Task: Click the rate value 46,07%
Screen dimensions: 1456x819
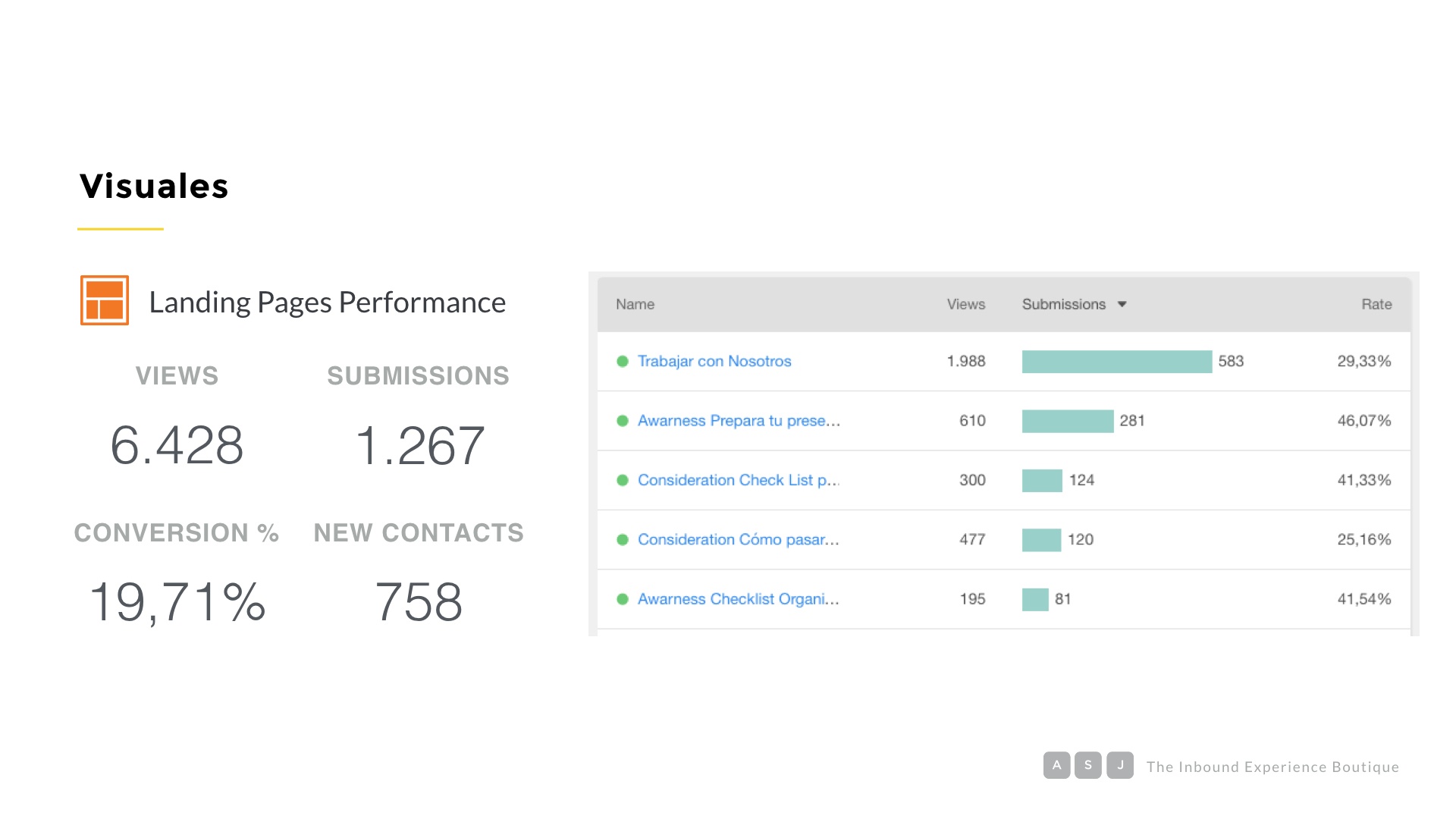Action: pos(1364,420)
